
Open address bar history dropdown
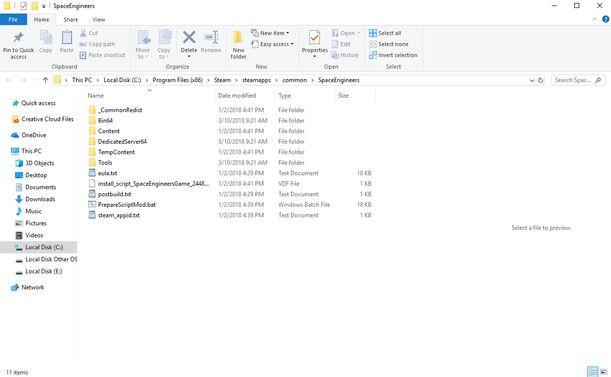pos(532,80)
